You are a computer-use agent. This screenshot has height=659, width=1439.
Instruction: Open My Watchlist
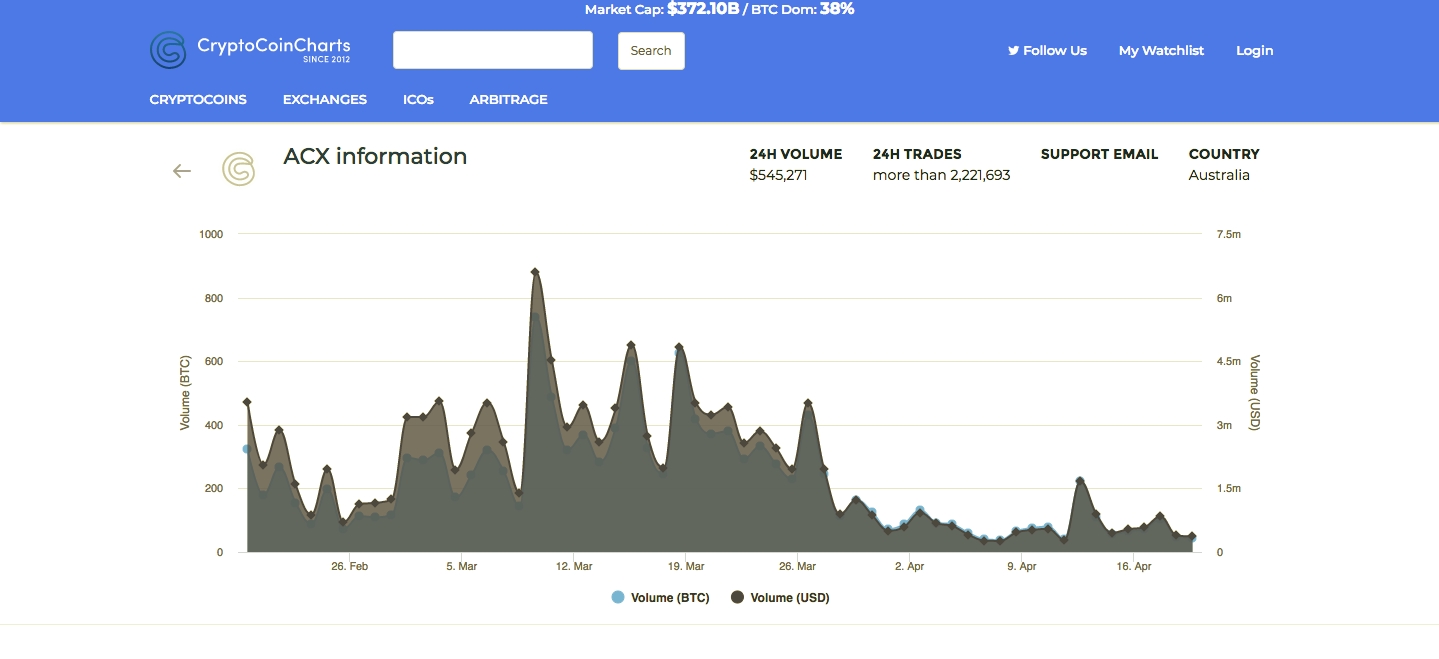(1161, 51)
